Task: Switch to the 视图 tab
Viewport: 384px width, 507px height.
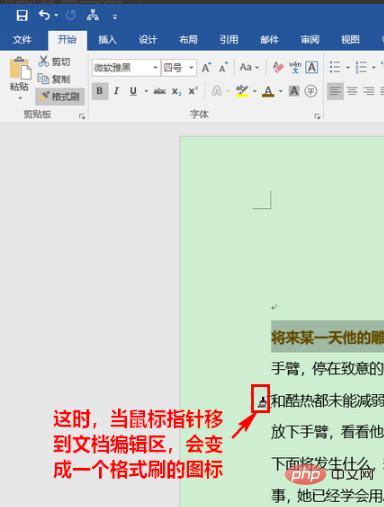Action: [350, 40]
